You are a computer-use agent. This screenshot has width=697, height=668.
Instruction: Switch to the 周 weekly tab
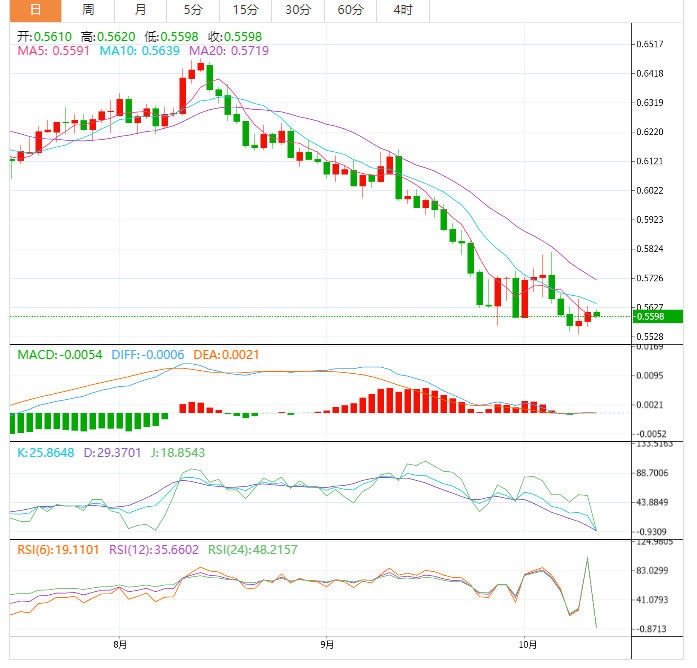pyautogui.click(x=88, y=10)
